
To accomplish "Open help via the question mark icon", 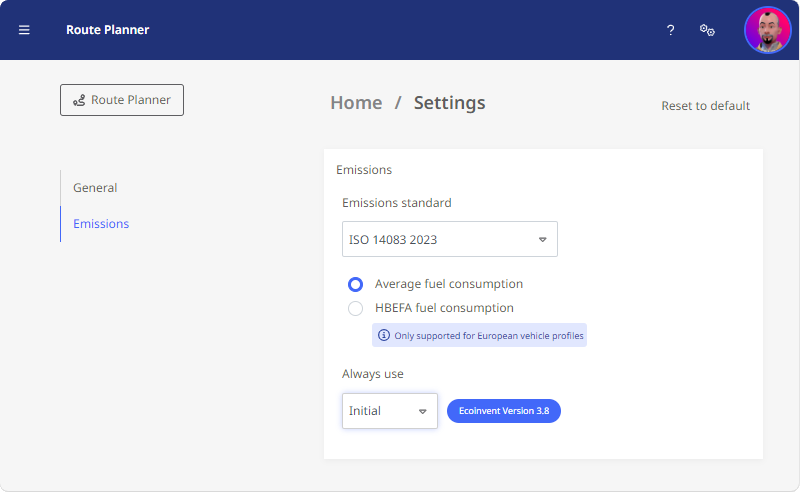I will tap(670, 30).
